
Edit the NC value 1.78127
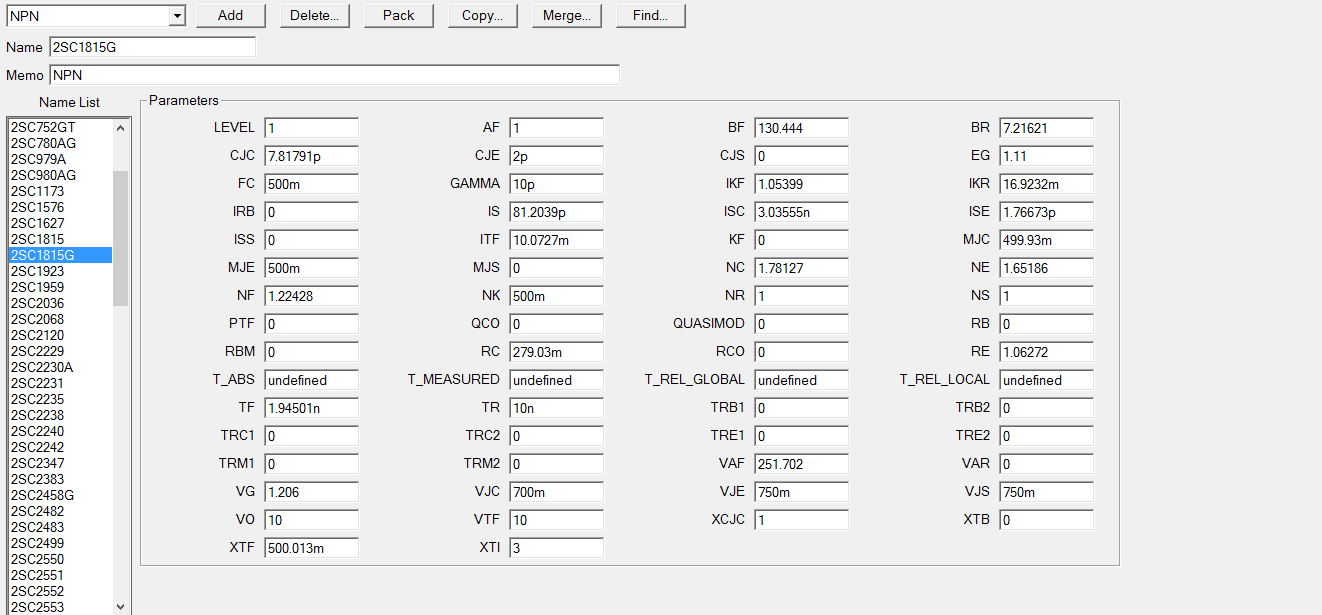coord(801,268)
